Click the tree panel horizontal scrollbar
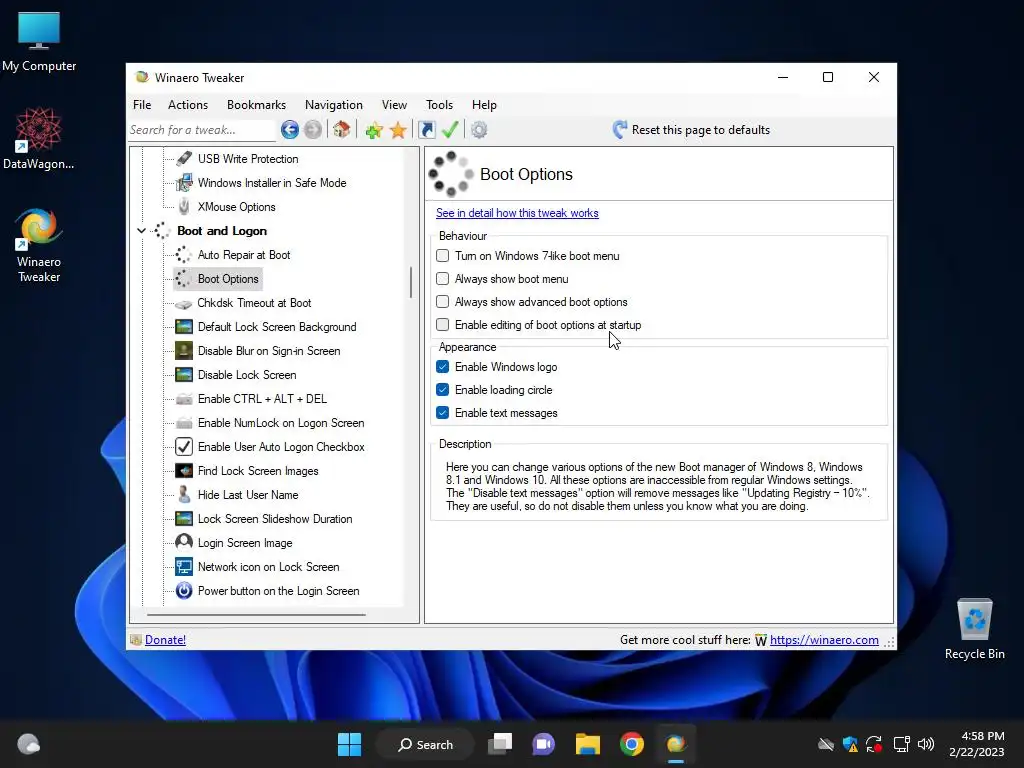This screenshot has height=768, width=1024. (x=256, y=615)
